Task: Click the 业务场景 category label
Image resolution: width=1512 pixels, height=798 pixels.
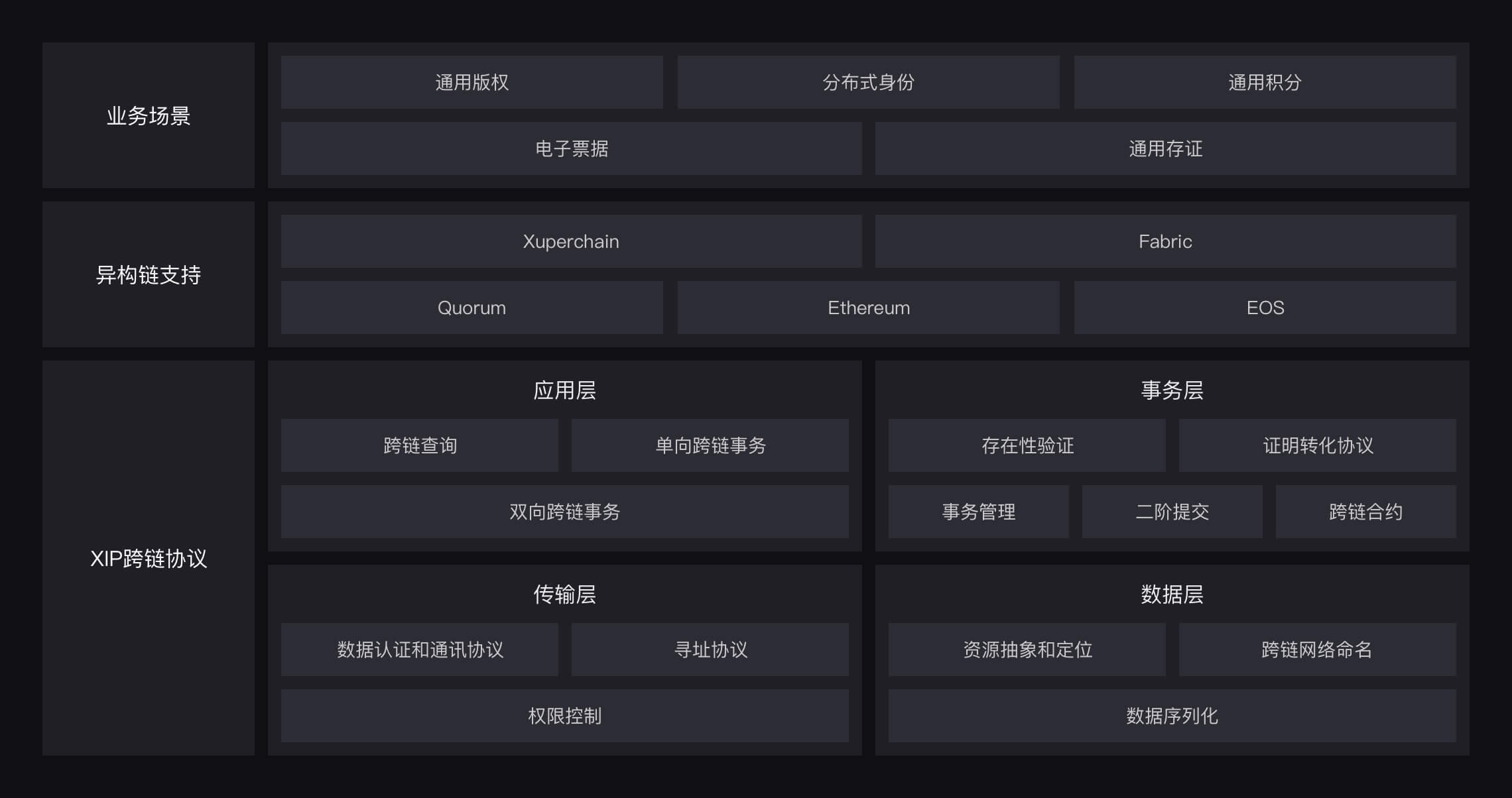Action: click(149, 116)
